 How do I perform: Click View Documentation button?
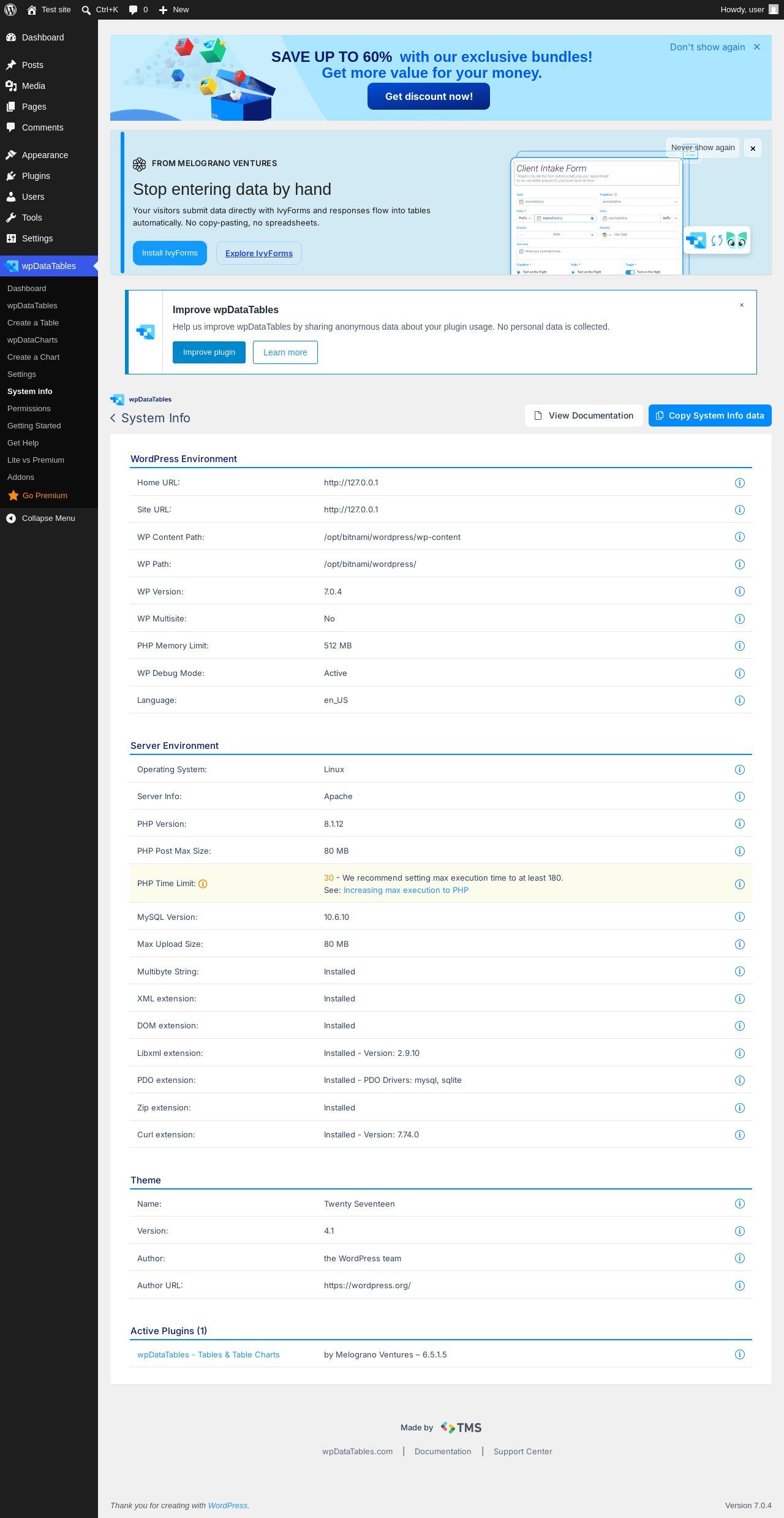(584, 416)
